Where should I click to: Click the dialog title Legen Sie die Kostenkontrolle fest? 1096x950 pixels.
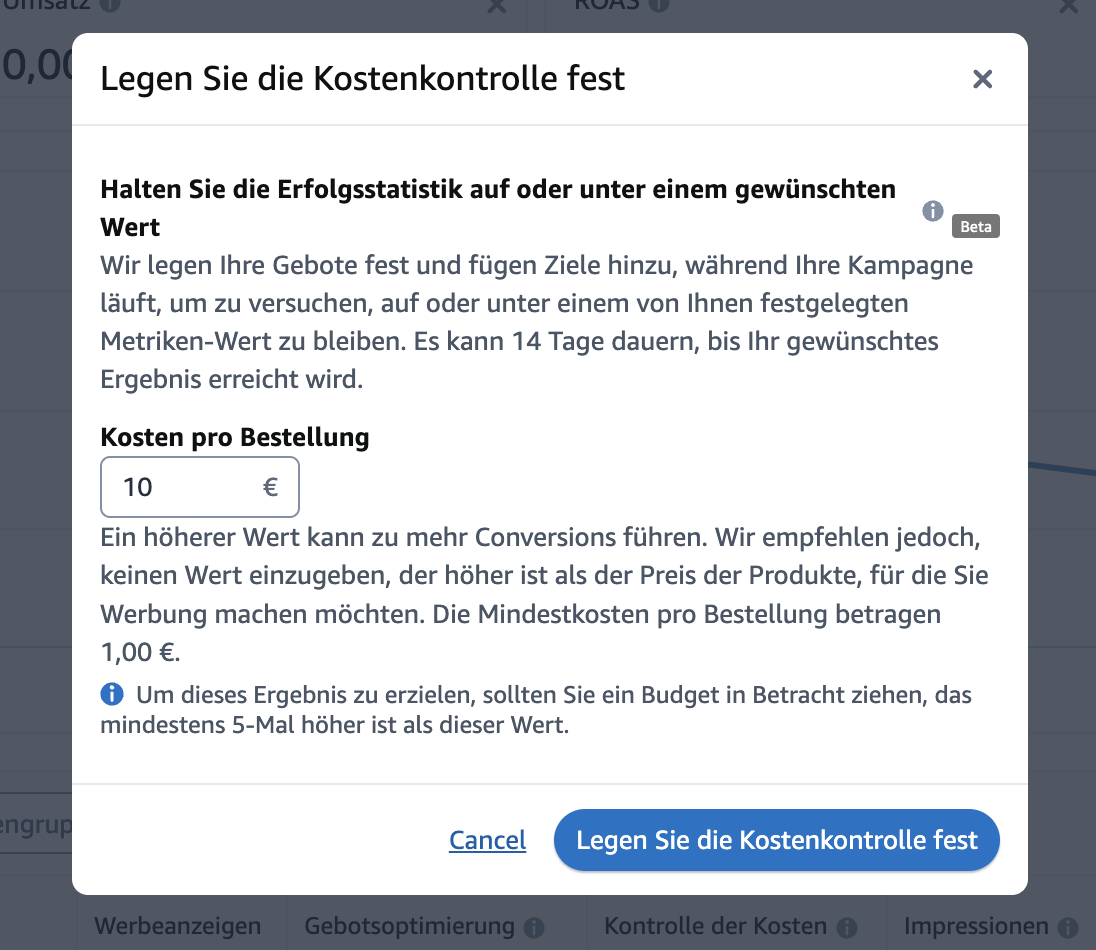[362, 78]
